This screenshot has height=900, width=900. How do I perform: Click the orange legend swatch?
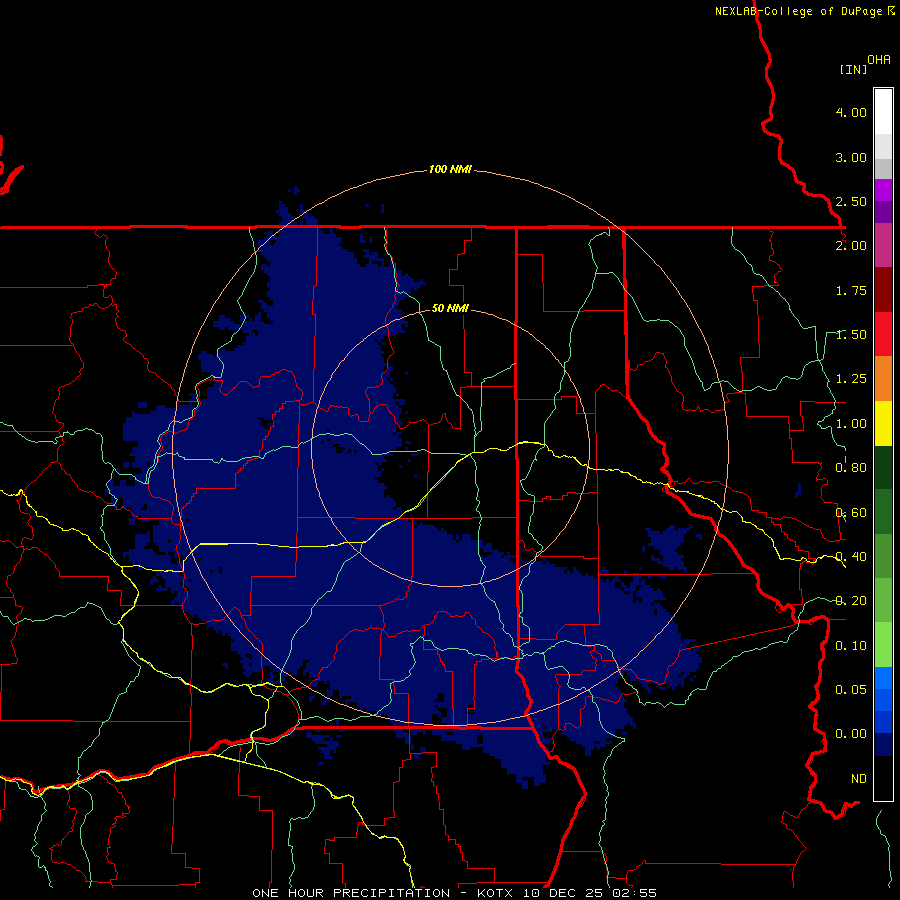click(x=883, y=379)
